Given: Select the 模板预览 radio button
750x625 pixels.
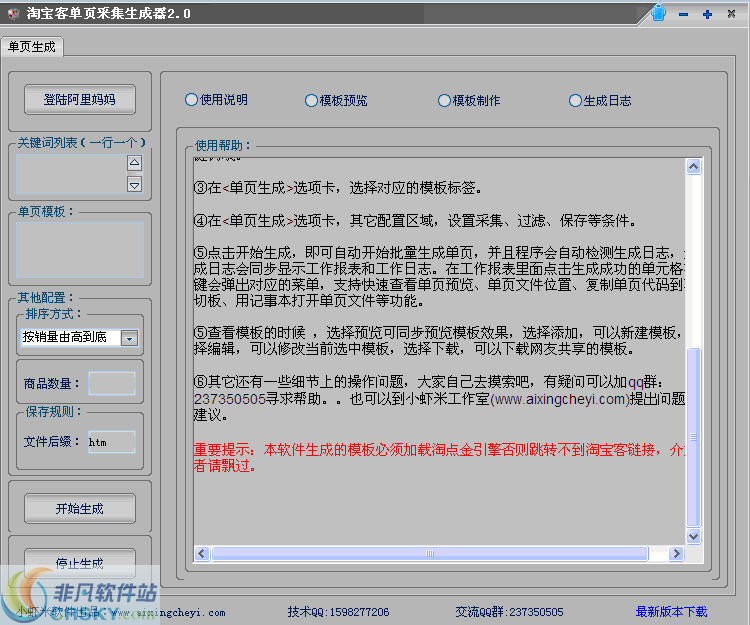Looking at the screenshot, I should pos(336,100).
